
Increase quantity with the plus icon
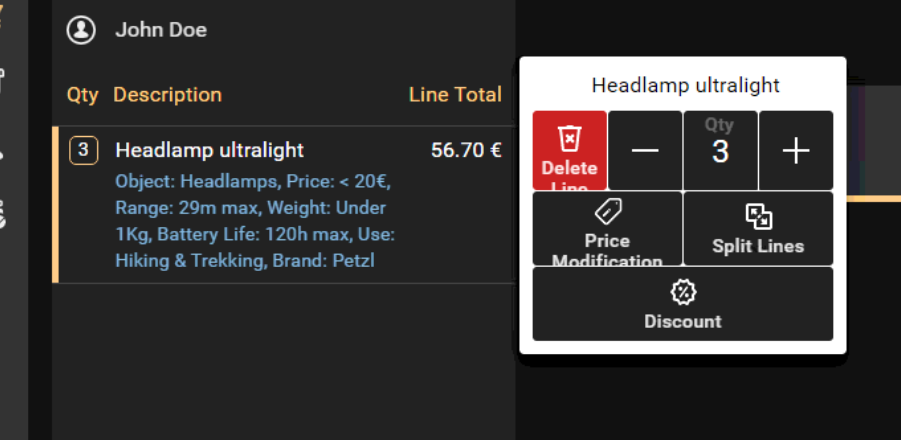796,150
